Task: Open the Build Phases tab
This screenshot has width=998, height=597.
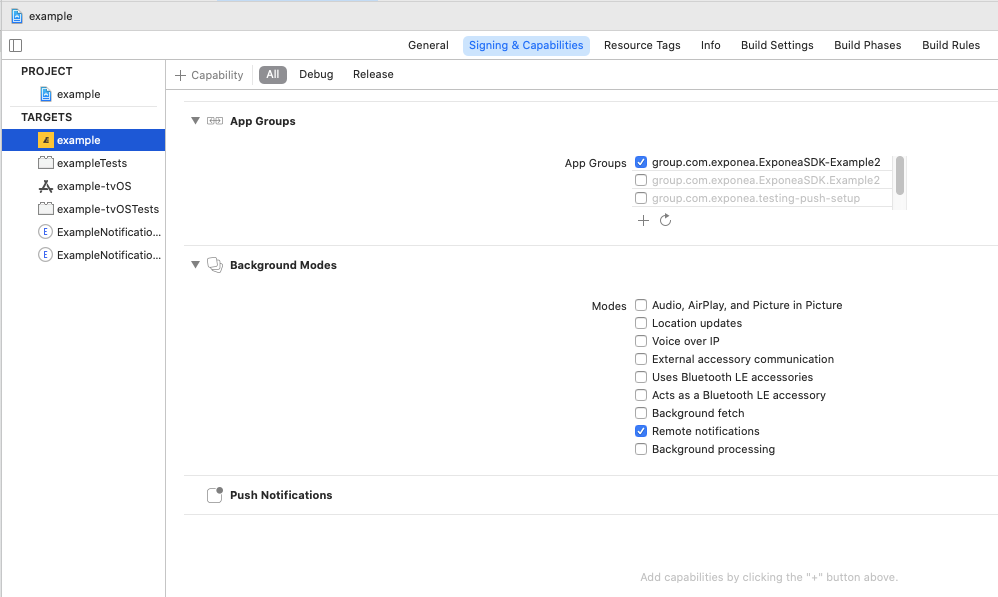Action: tap(868, 45)
